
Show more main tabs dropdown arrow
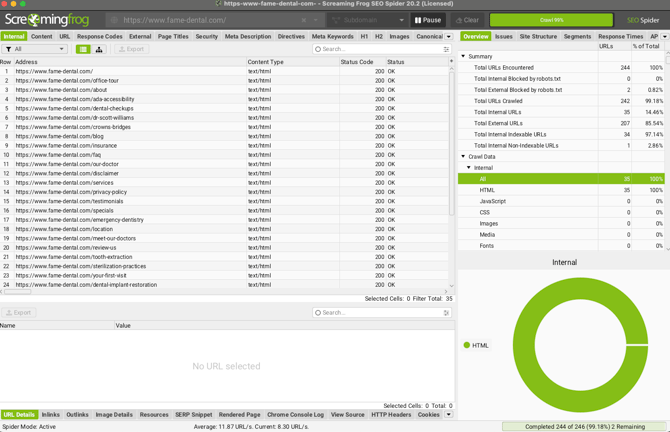449,37
